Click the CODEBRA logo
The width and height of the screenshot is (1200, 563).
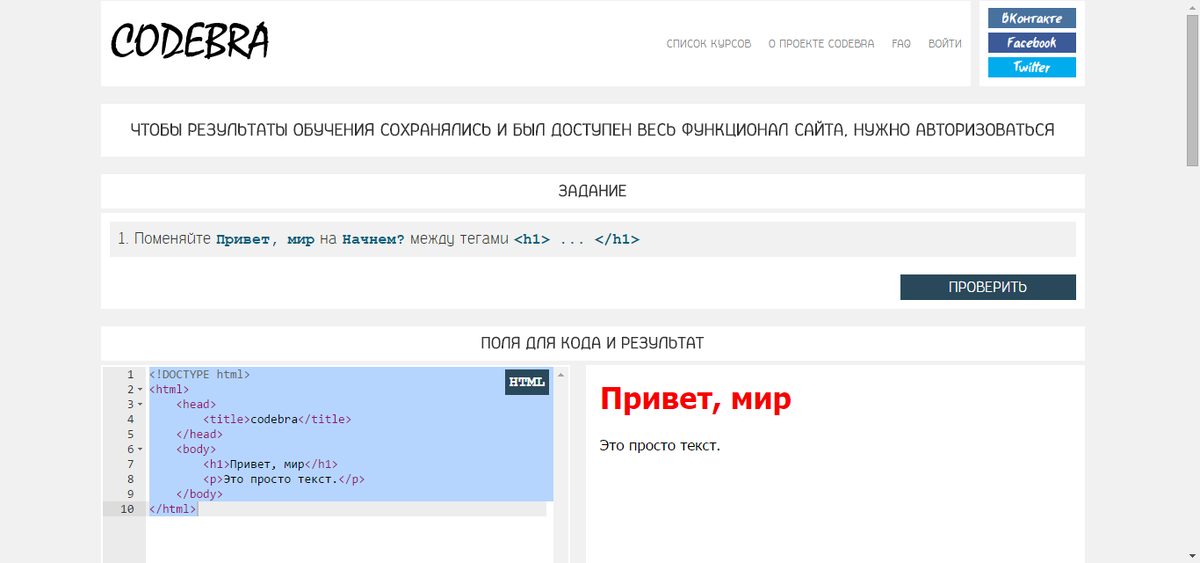[x=190, y=41]
